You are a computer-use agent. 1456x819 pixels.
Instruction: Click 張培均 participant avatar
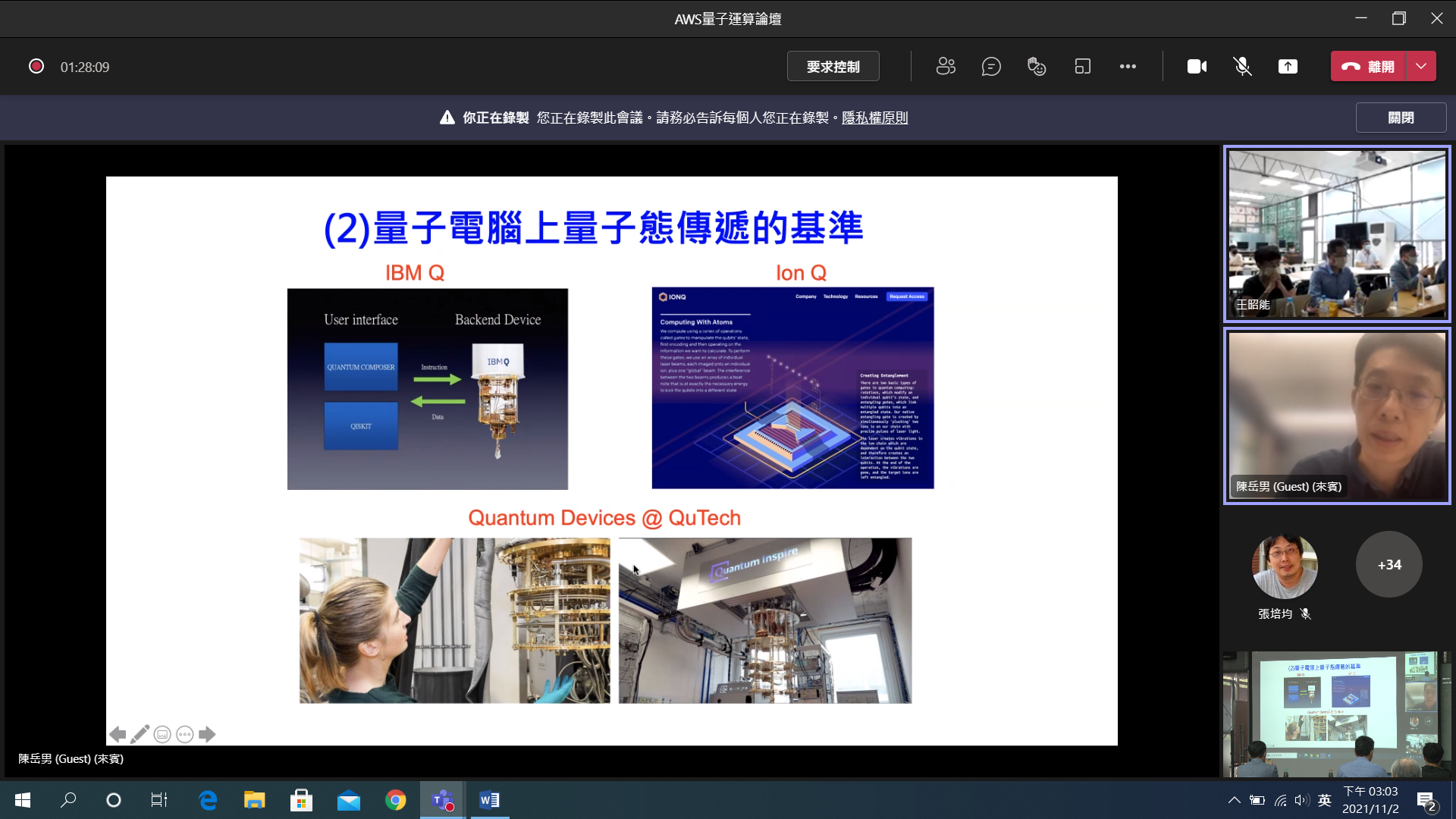1285,565
